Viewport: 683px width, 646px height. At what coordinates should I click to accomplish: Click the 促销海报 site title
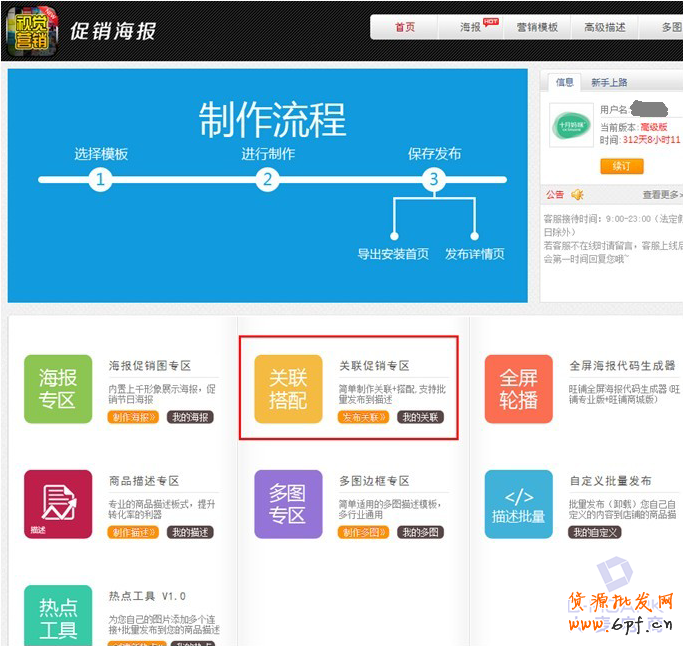click(113, 31)
